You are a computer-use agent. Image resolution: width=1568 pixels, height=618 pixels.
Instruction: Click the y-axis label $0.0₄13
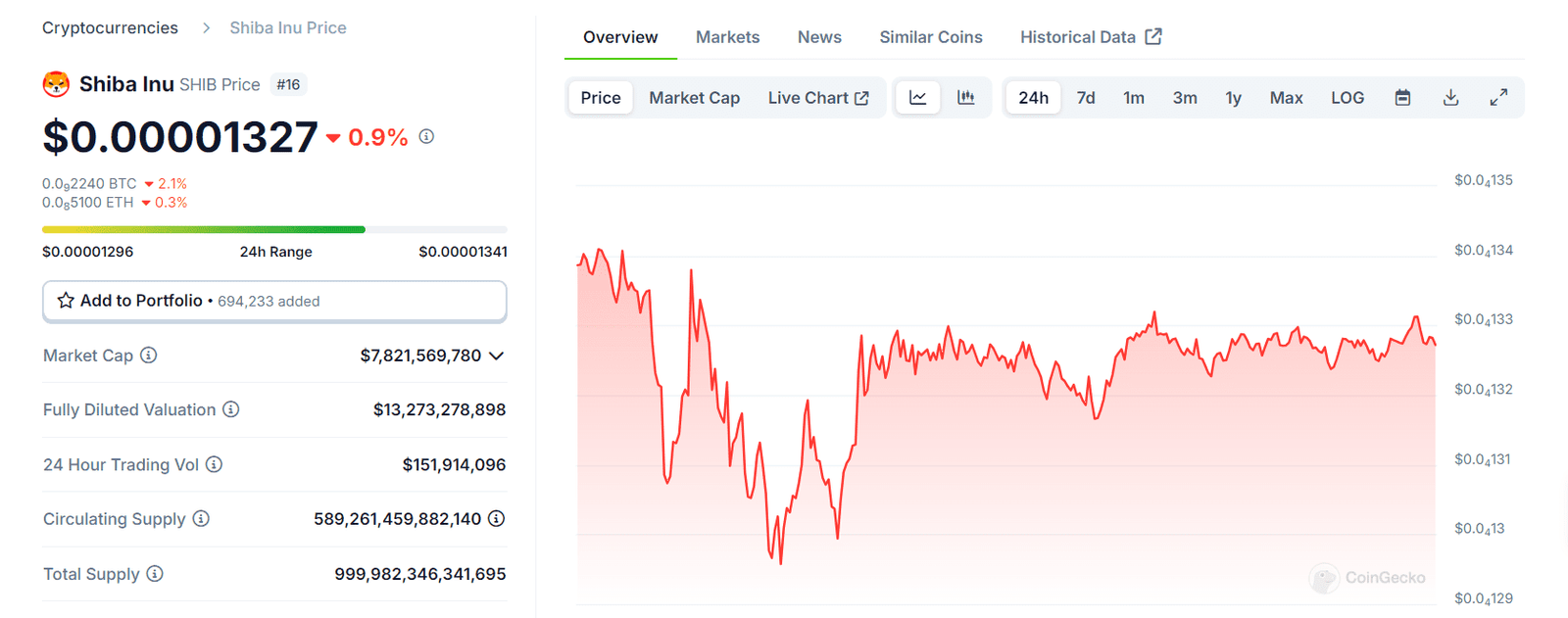click(1480, 529)
